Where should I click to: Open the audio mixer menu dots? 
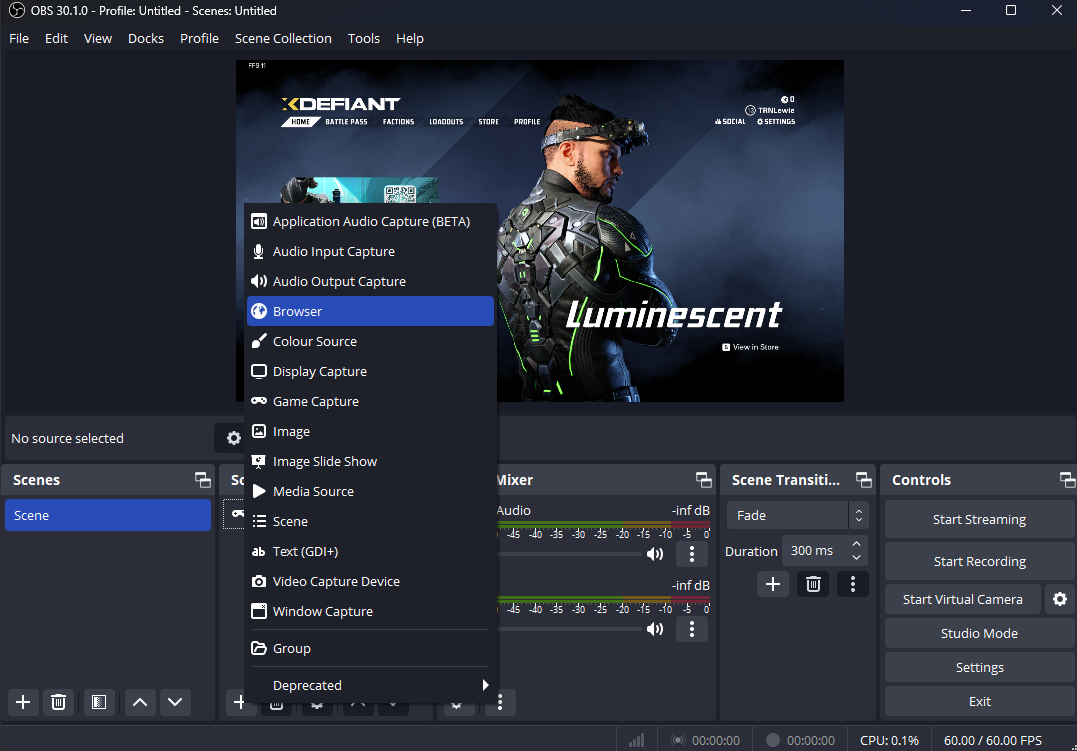(x=500, y=702)
